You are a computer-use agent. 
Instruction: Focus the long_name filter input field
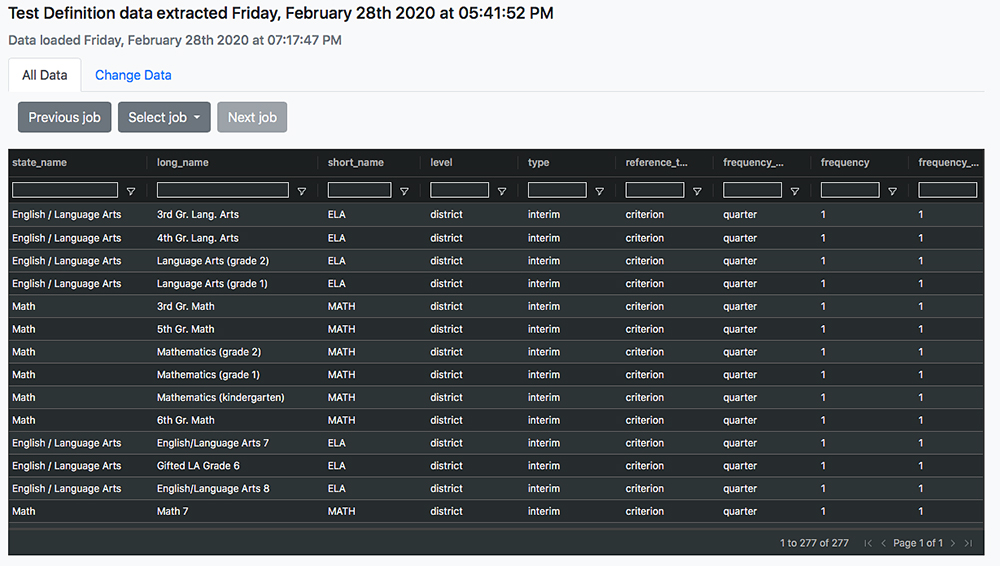222,190
